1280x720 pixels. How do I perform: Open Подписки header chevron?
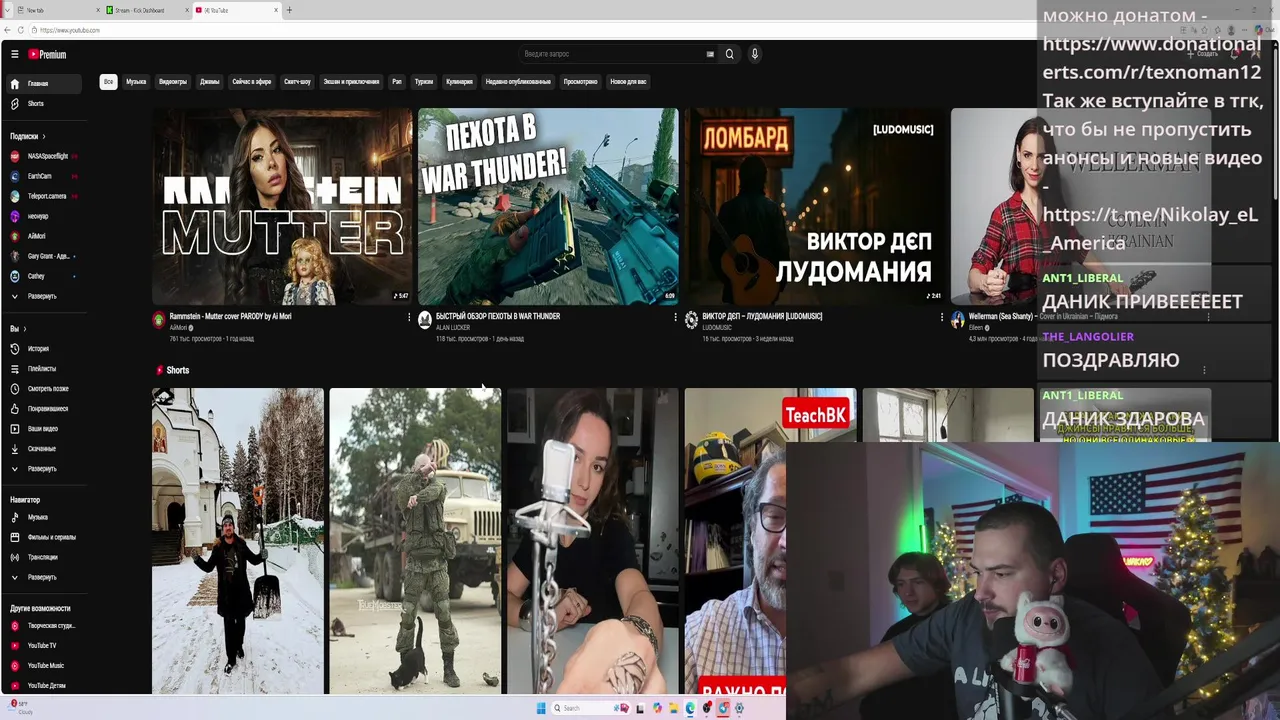tap(44, 136)
